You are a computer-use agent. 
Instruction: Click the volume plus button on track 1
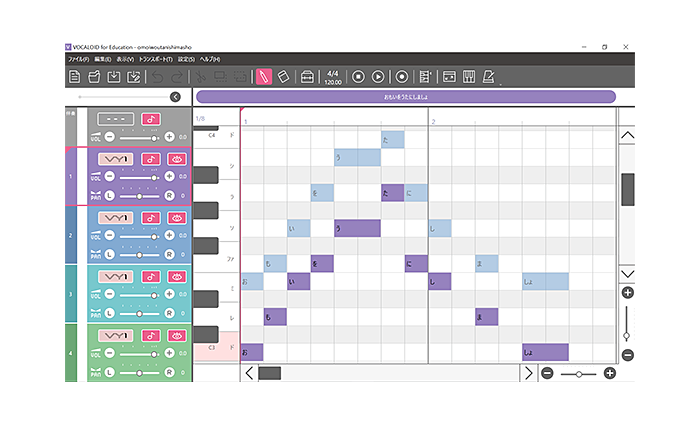pos(170,177)
